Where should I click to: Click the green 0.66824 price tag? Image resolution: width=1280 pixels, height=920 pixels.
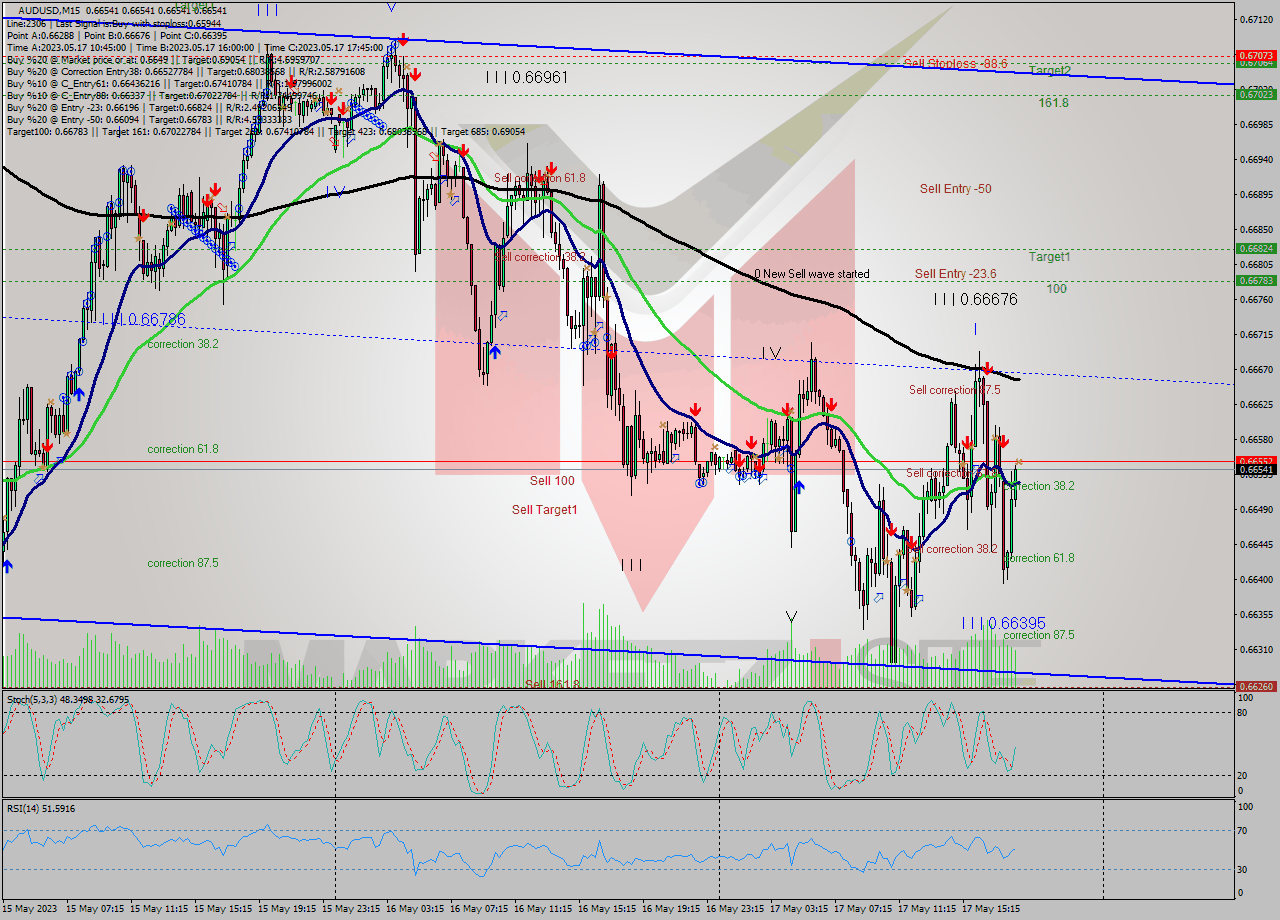point(1255,248)
